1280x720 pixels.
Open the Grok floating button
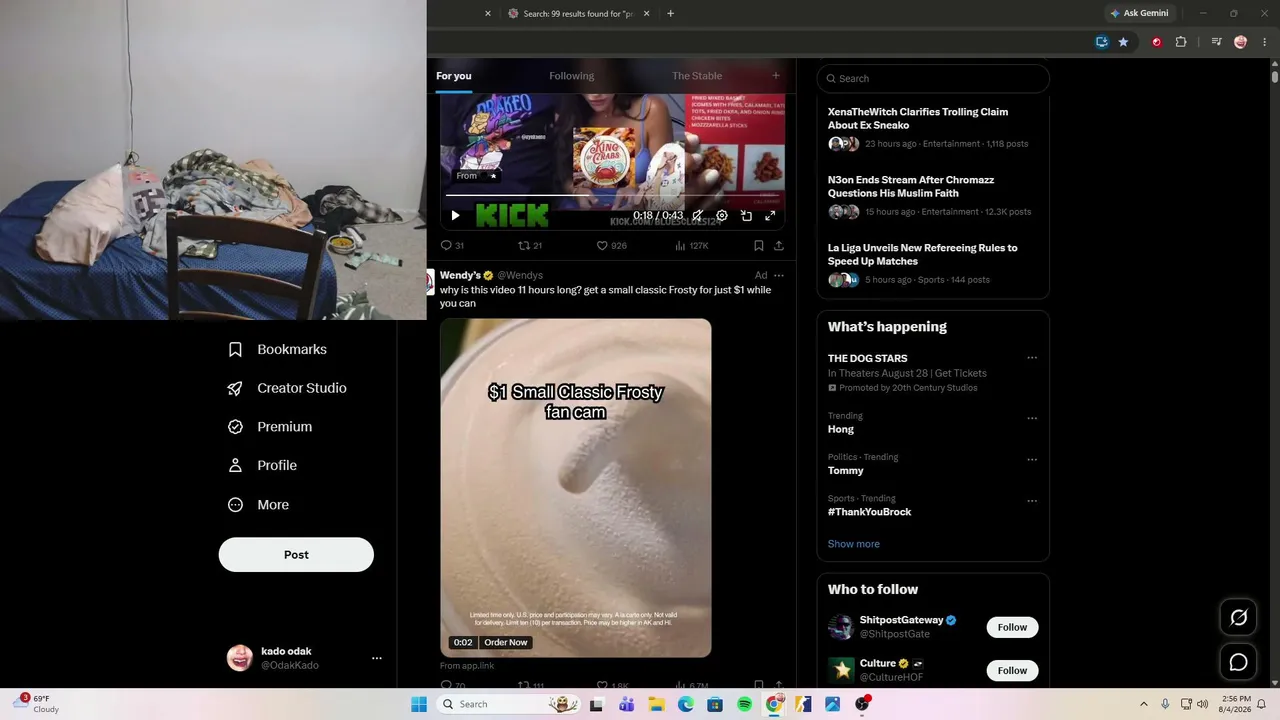pyautogui.click(x=1238, y=618)
